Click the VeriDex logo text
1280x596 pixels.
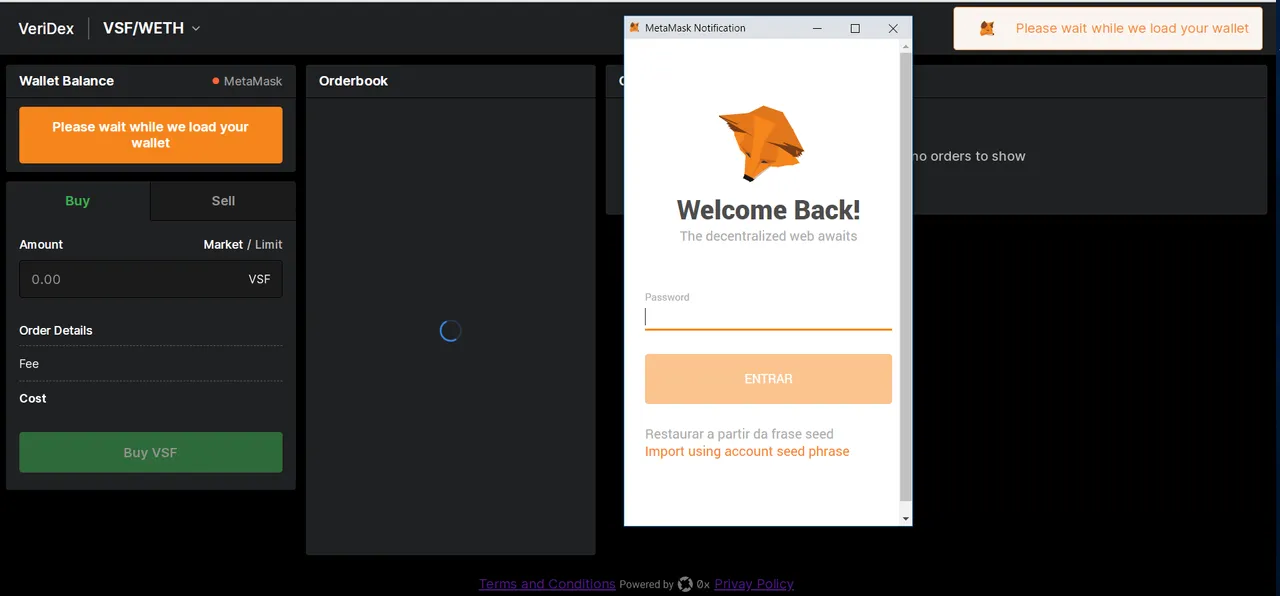point(46,28)
